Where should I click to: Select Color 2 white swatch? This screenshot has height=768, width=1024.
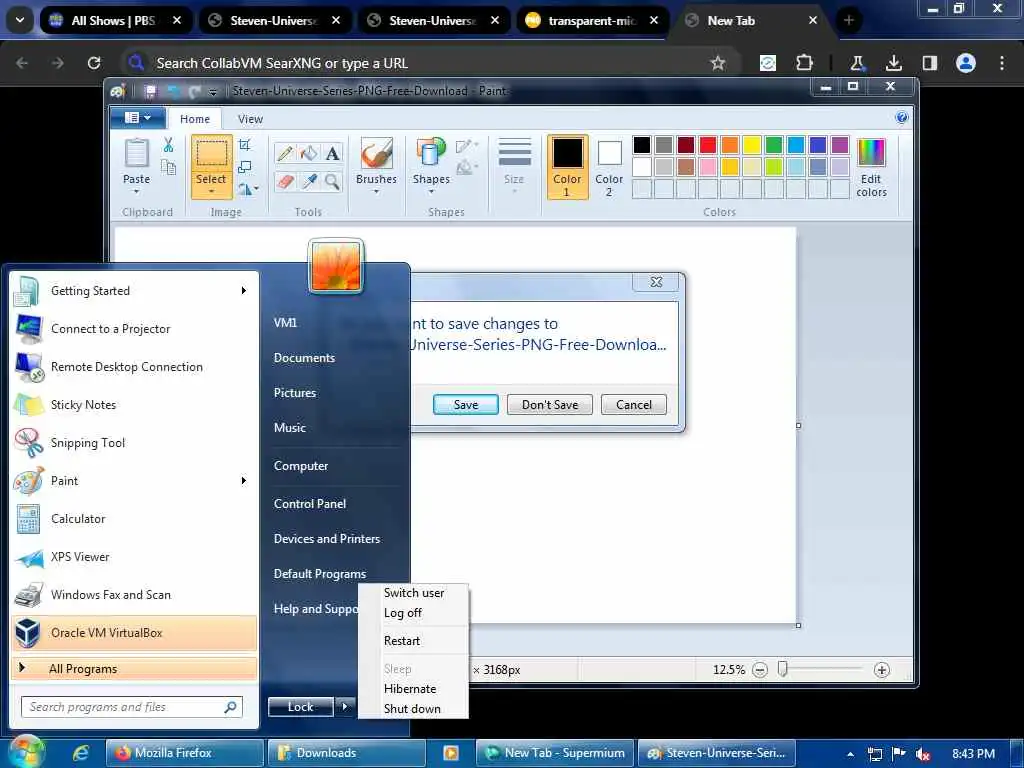pos(609,167)
